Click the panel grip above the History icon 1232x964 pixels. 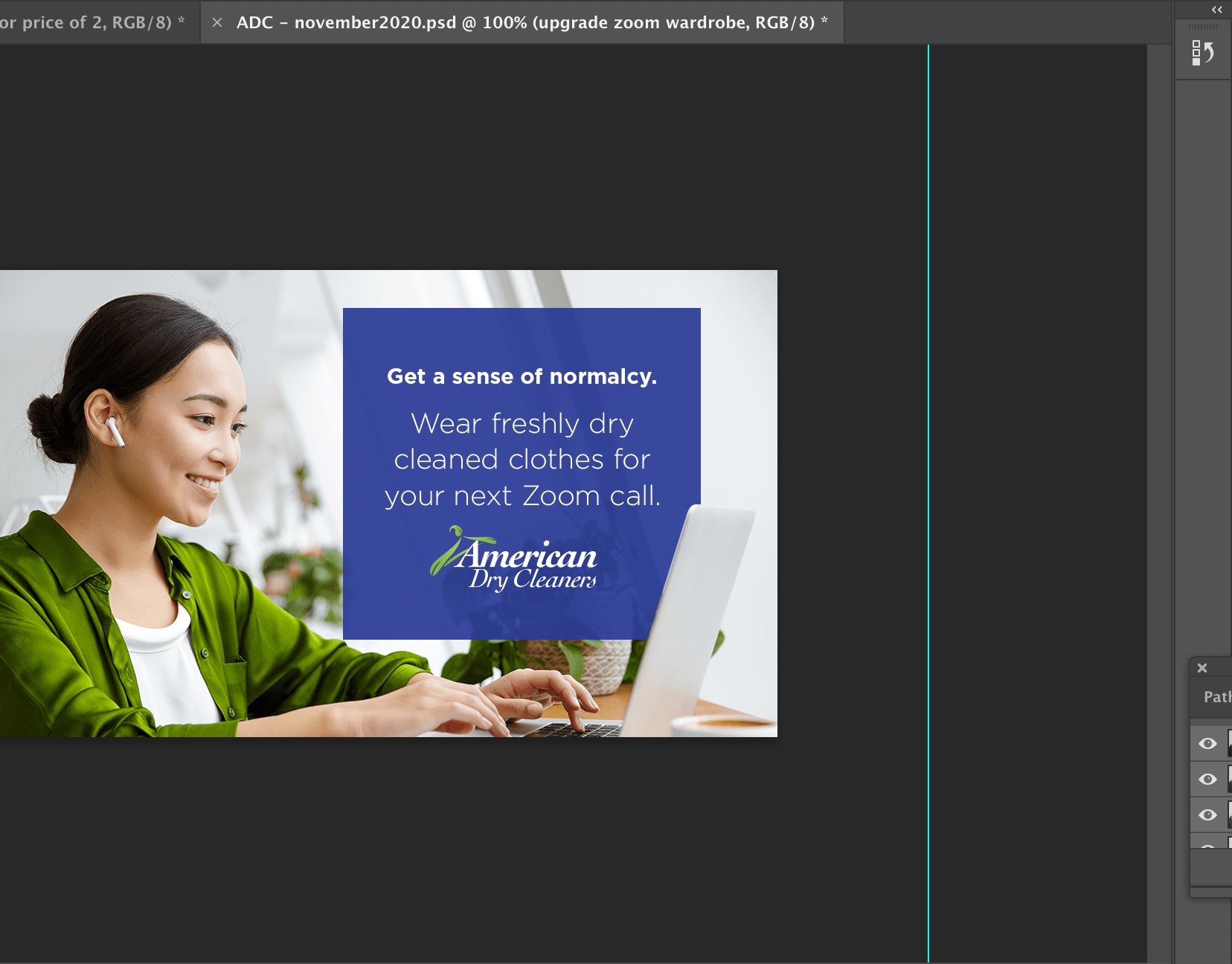click(1203, 27)
